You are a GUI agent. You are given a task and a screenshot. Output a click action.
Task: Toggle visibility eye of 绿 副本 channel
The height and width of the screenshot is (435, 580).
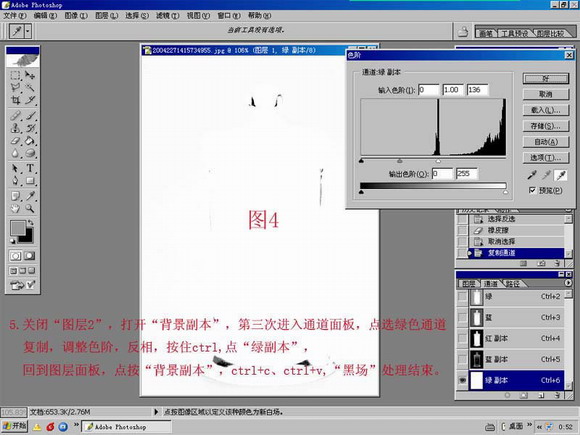(462, 380)
